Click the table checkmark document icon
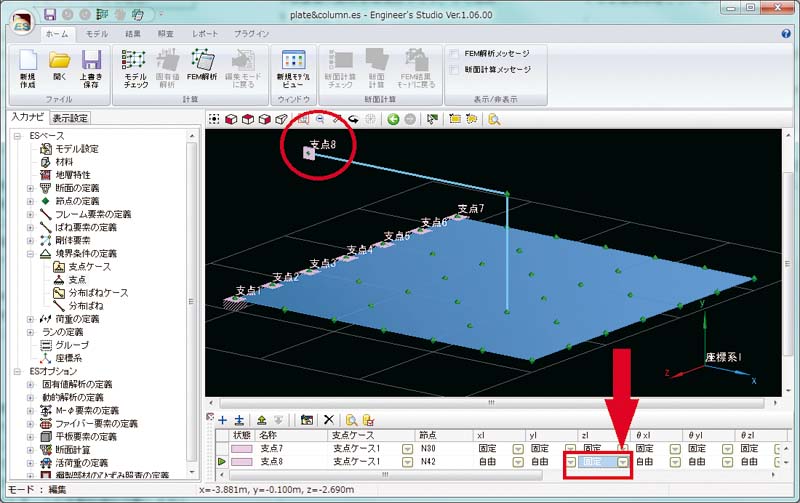The height and width of the screenshot is (503, 800). click(368, 420)
